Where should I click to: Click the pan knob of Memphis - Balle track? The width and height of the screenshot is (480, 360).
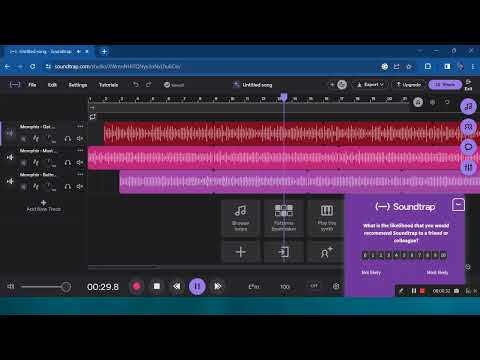(x=50, y=186)
